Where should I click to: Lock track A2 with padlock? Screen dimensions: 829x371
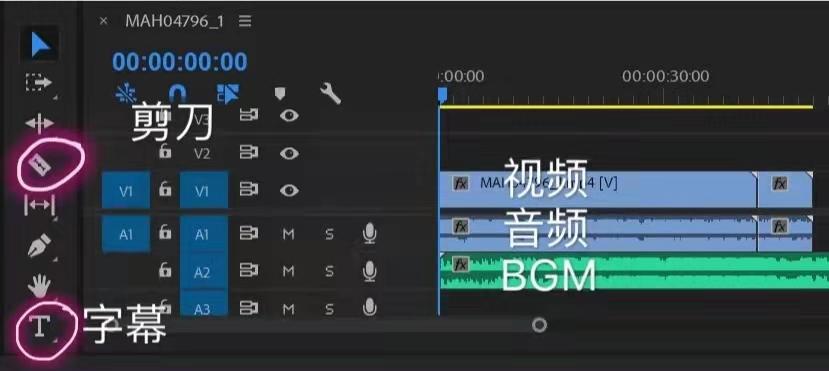pyautogui.click(x=165, y=270)
